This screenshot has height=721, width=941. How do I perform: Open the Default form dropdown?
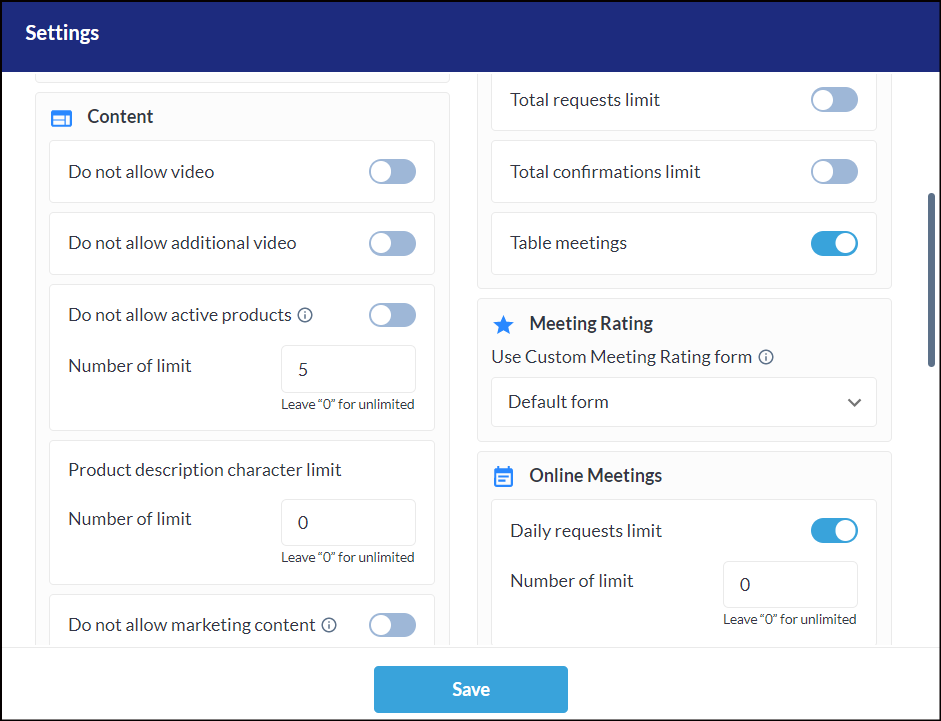click(683, 402)
